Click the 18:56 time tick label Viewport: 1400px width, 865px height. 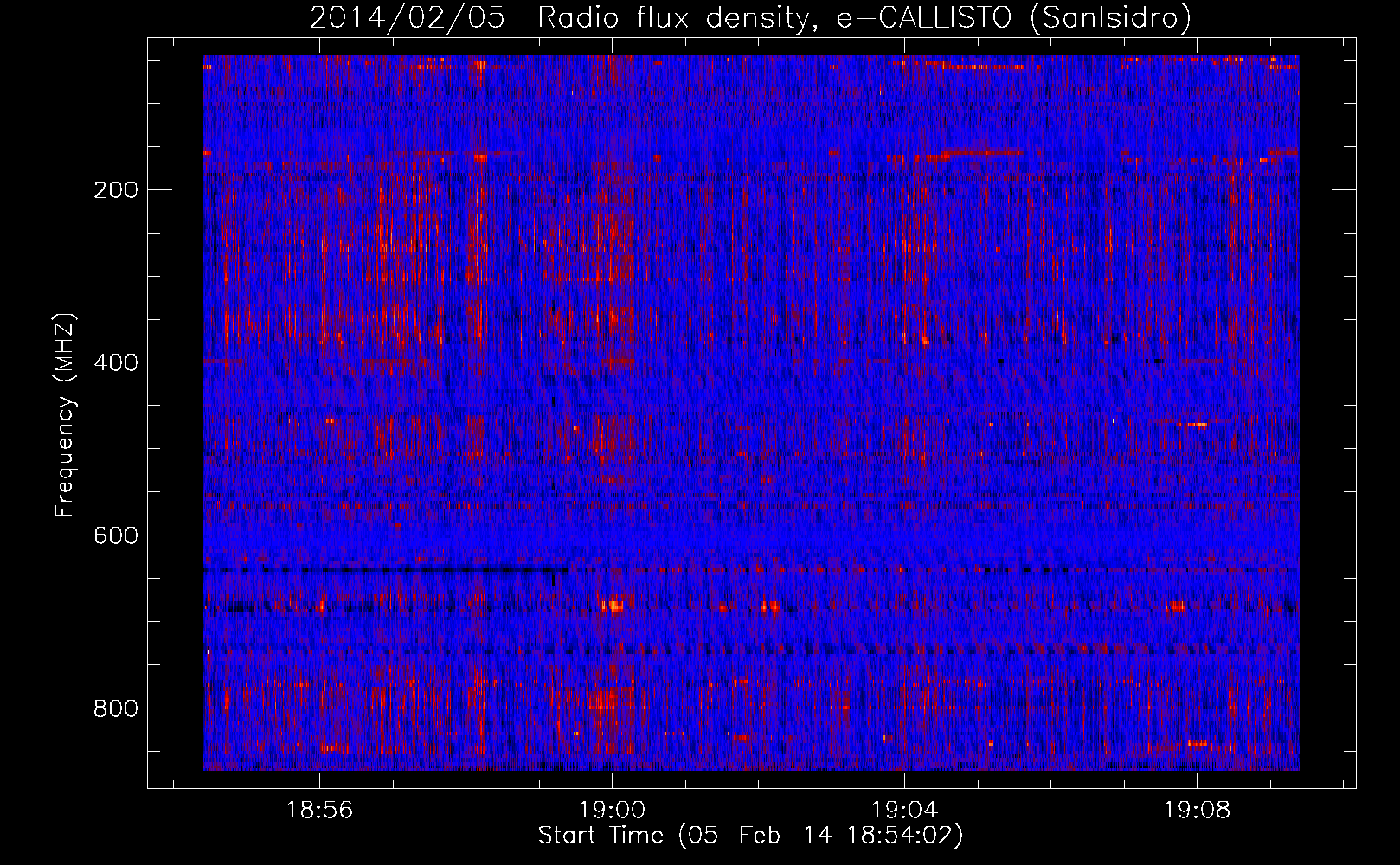click(x=319, y=811)
